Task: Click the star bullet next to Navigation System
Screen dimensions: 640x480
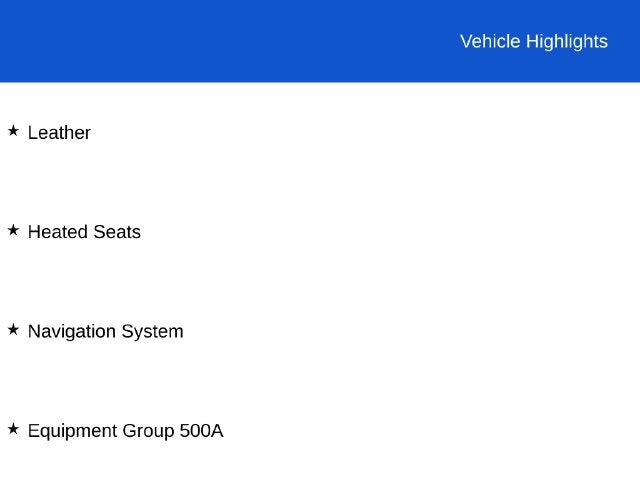Action: click(x=13, y=329)
